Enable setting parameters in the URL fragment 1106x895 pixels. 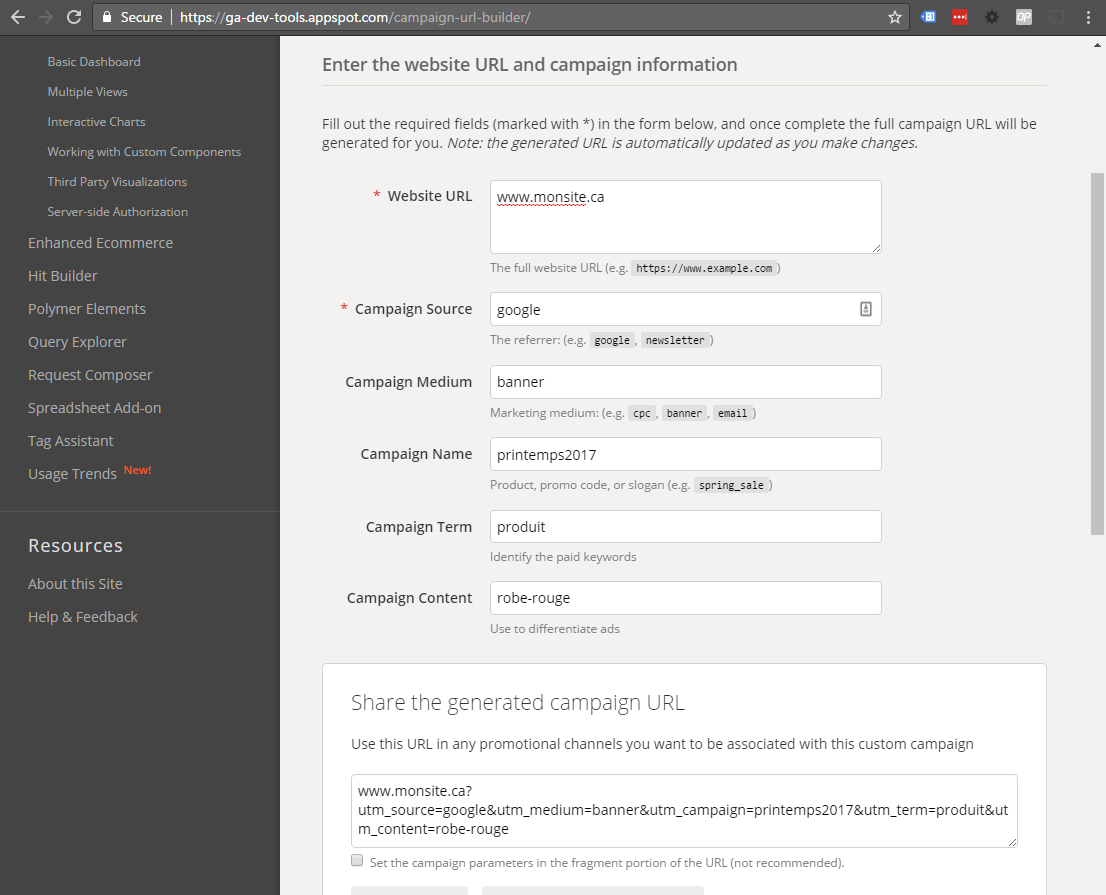(357, 861)
